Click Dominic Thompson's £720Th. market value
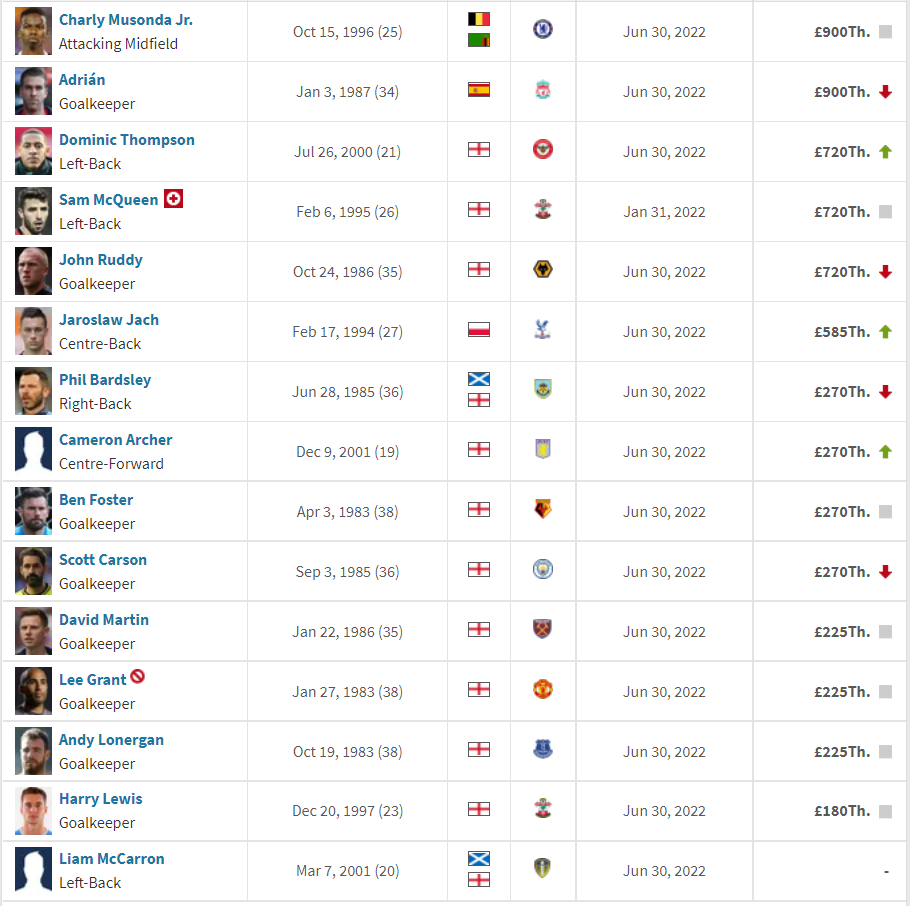 click(x=842, y=152)
